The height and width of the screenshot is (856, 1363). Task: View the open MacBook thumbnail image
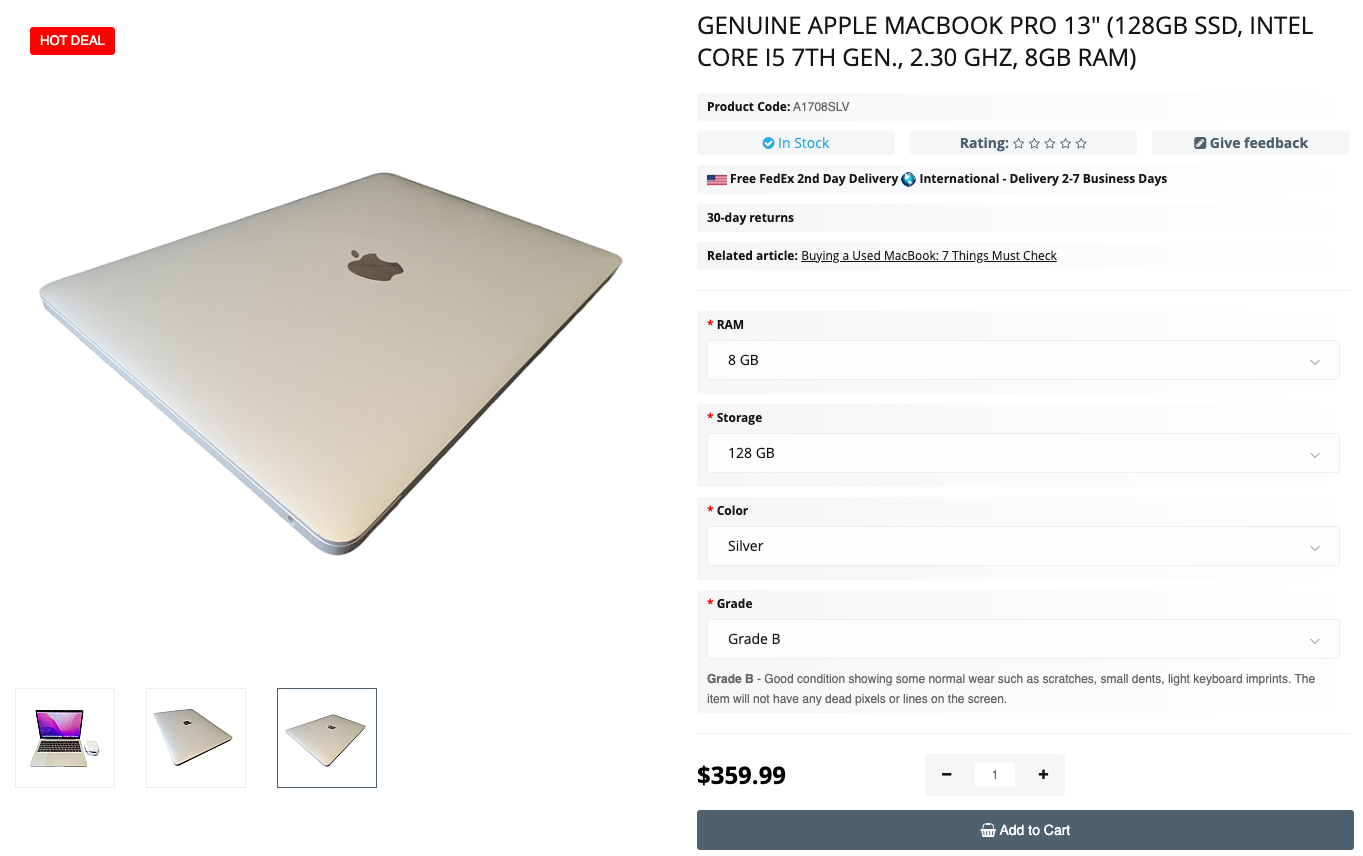point(65,738)
